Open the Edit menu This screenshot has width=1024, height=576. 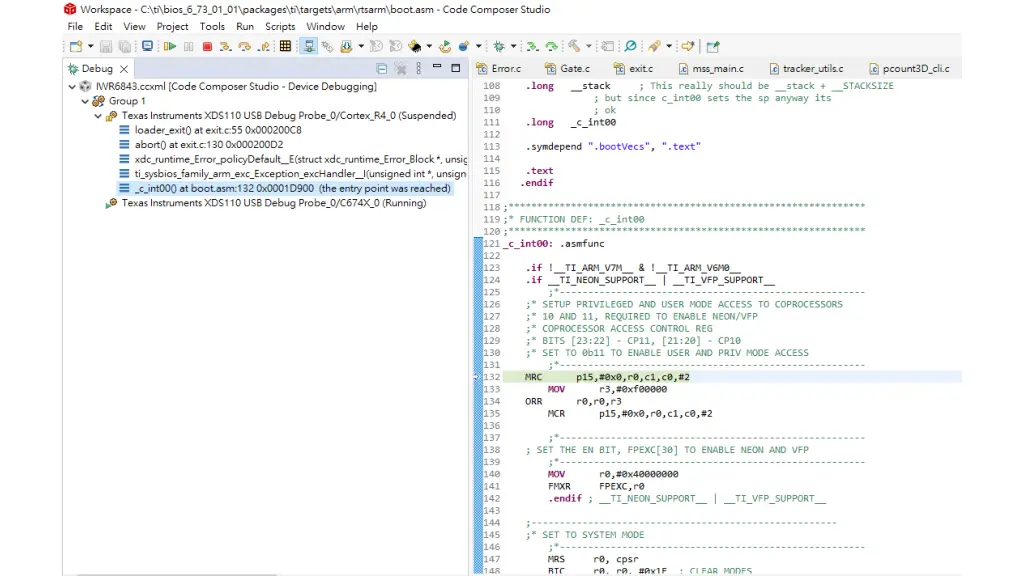pos(103,27)
